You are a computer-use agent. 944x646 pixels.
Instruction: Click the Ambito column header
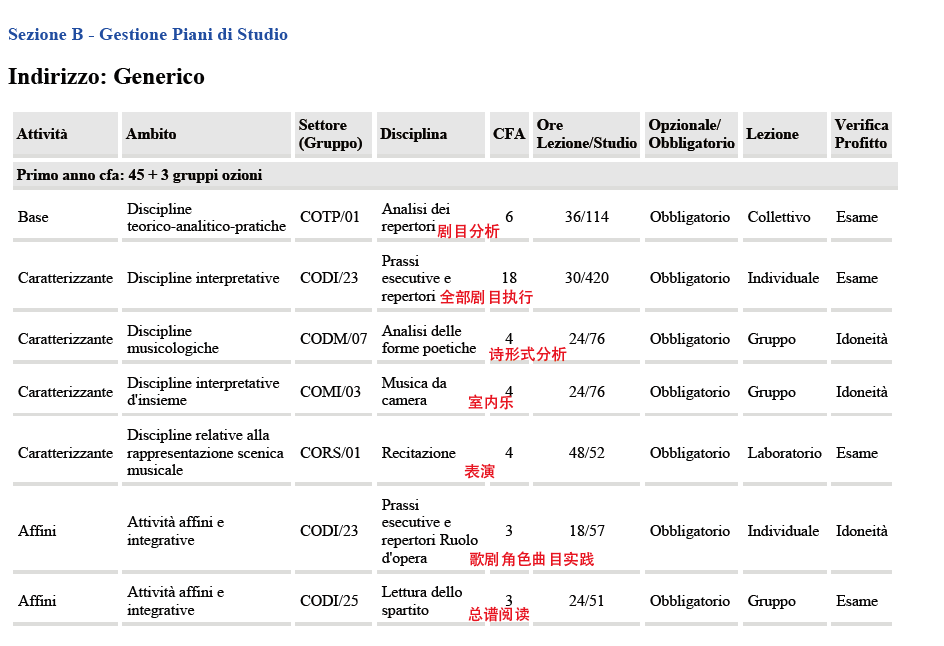click(x=206, y=134)
